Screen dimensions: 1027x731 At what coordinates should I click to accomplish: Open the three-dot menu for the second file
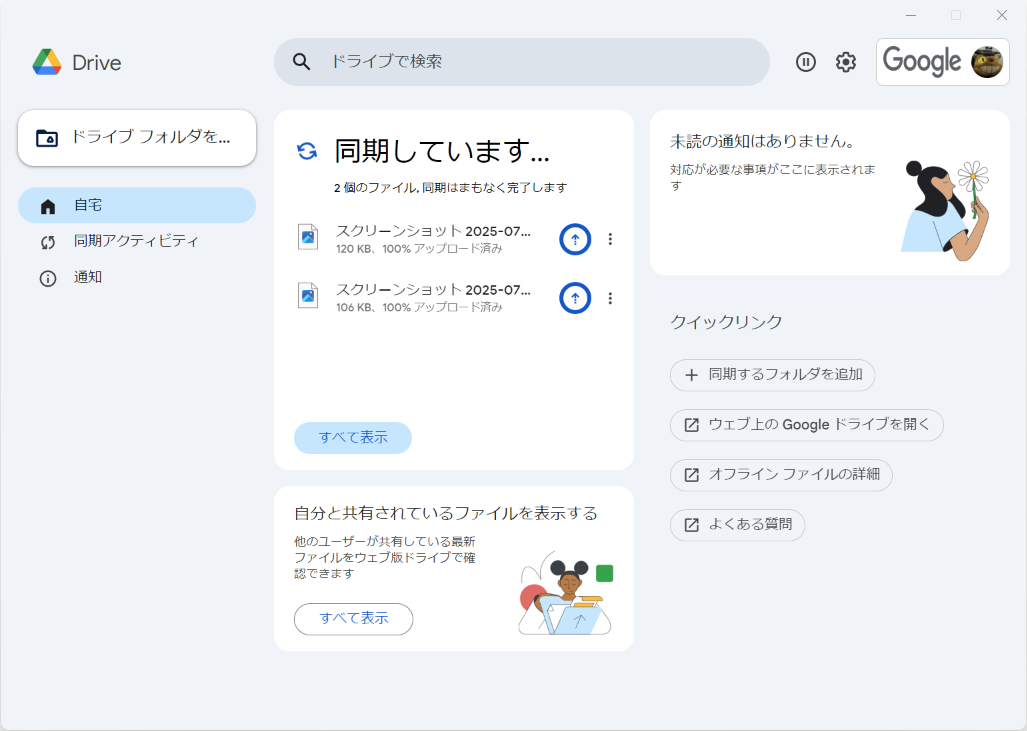[x=611, y=297]
